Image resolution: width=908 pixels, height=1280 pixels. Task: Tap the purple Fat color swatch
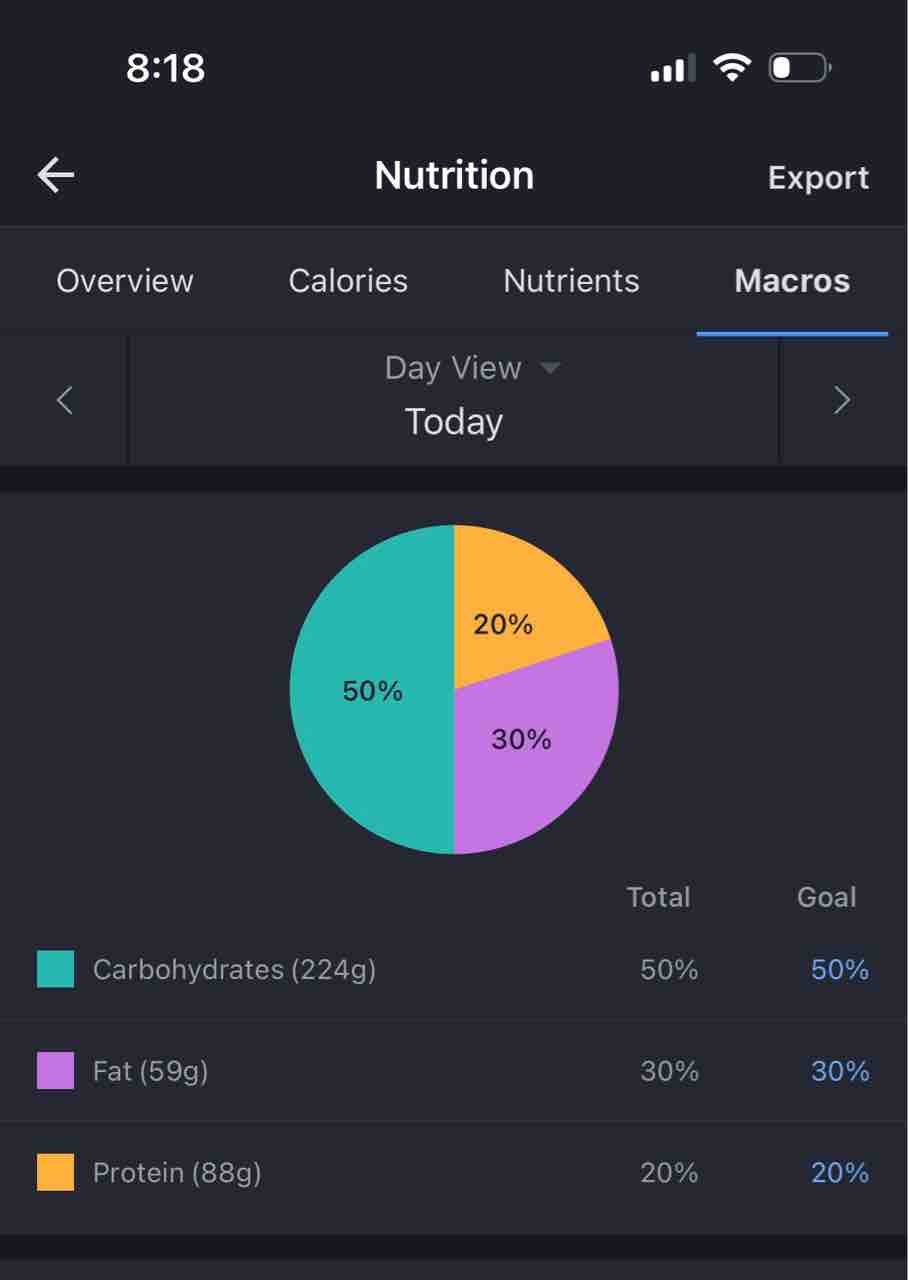[x=56, y=1071]
